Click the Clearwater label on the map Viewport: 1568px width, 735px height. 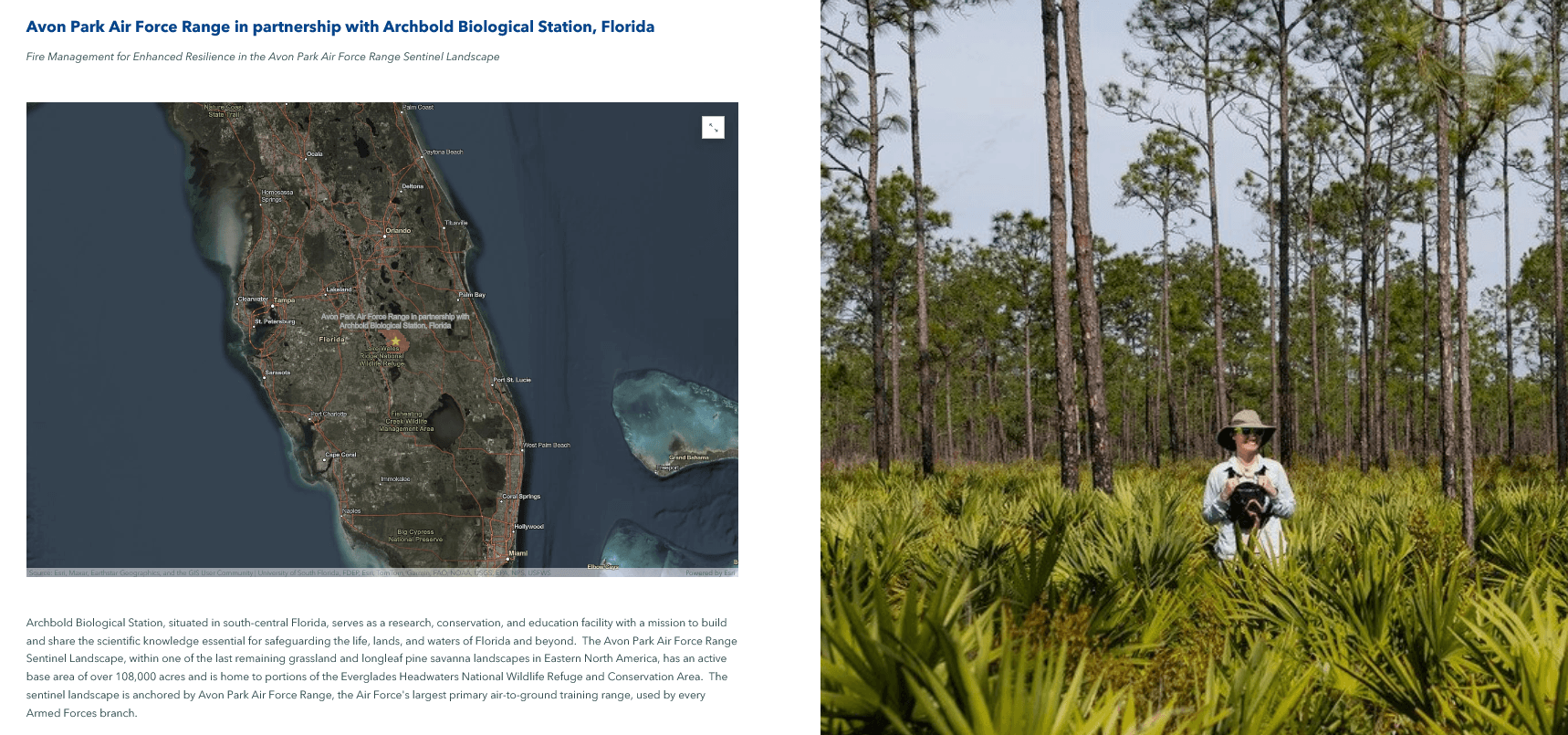pyautogui.click(x=253, y=299)
